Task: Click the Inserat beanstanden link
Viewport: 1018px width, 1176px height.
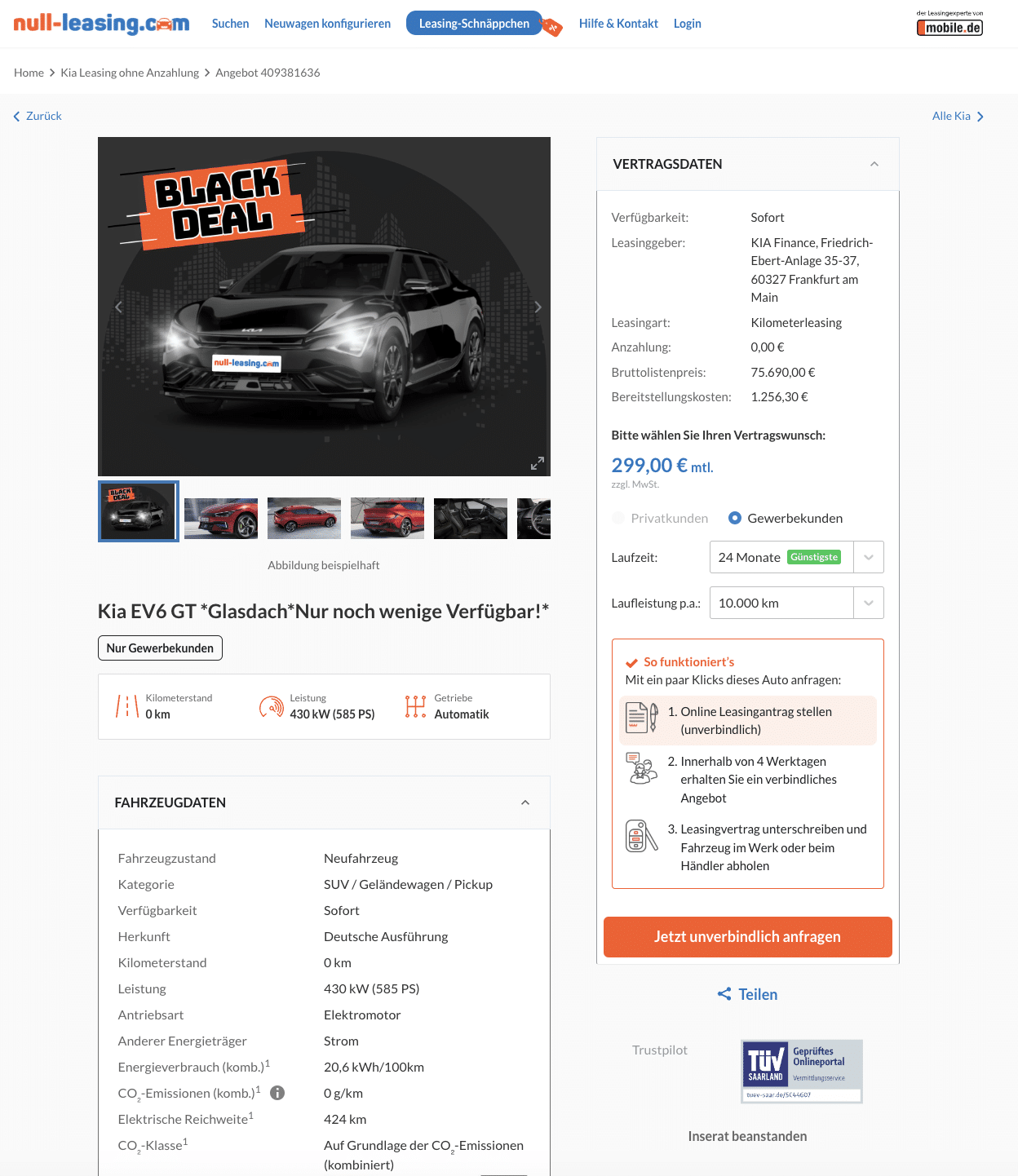Action: coord(747,1136)
